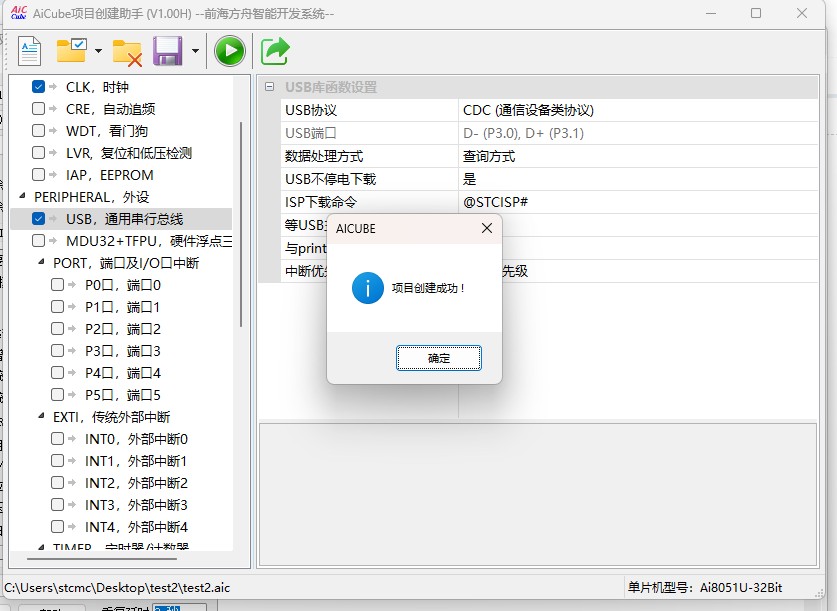Collapse the USB库函数设置 property group

(x=270, y=86)
